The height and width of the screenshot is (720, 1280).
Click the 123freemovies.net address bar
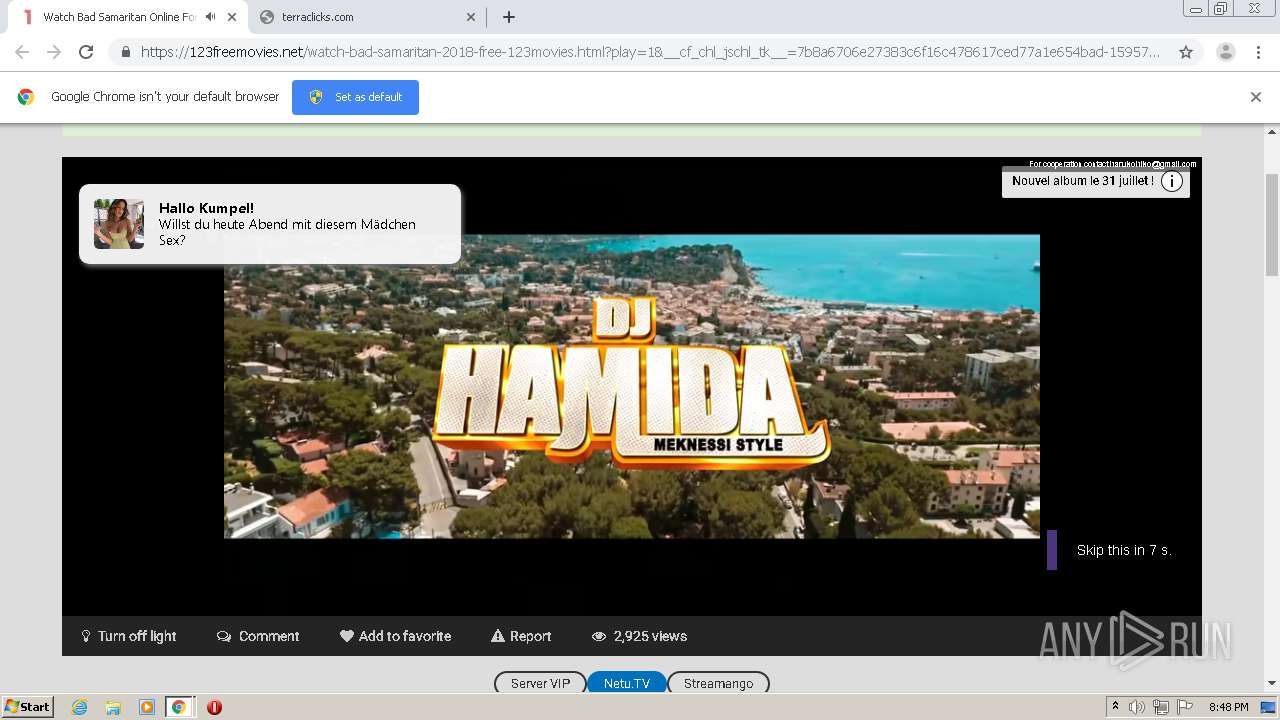(650, 52)
